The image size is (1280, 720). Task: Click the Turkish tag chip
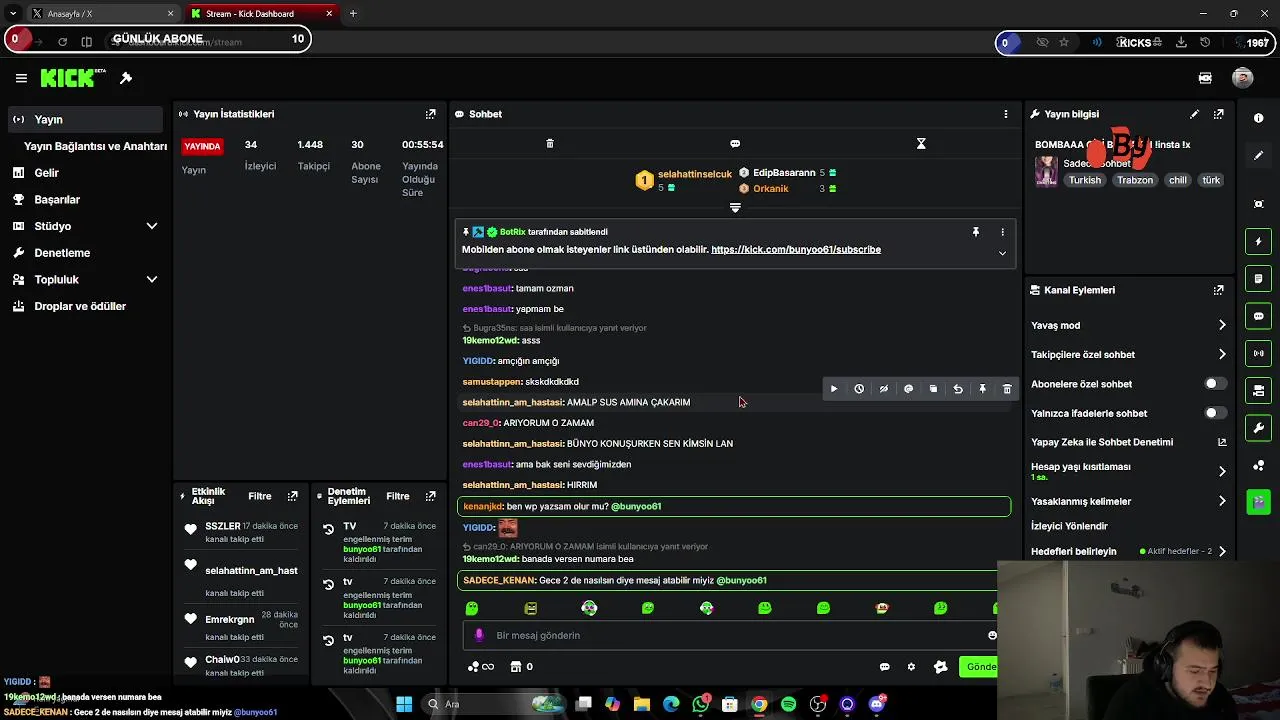point(1084,180)
